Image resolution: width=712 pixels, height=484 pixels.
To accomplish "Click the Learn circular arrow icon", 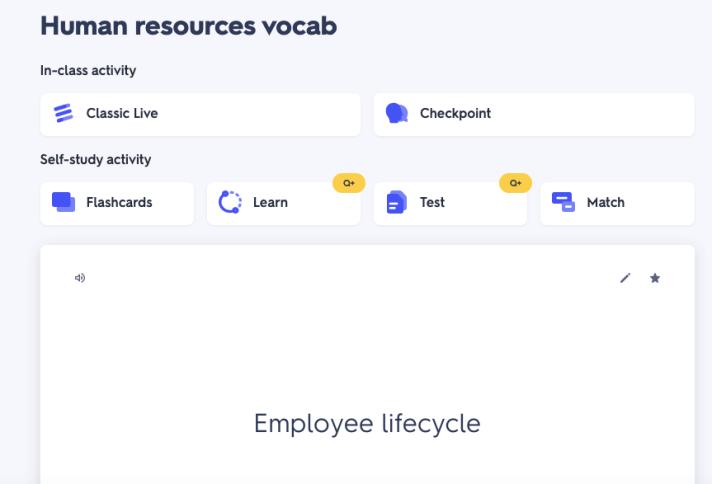I will pos(230,202).
